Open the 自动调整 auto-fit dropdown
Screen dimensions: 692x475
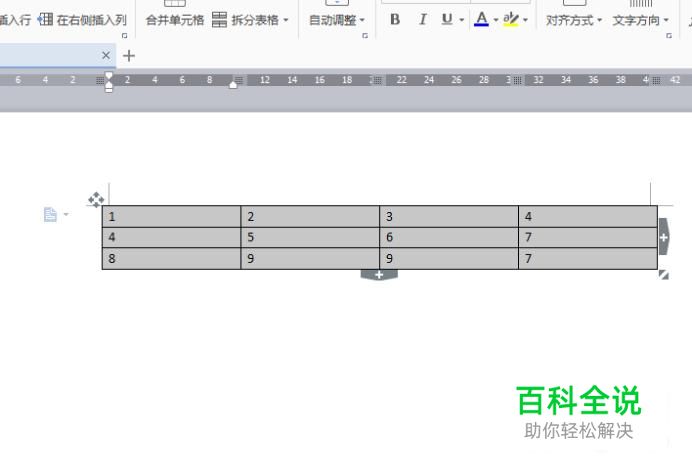pos(337,20)
